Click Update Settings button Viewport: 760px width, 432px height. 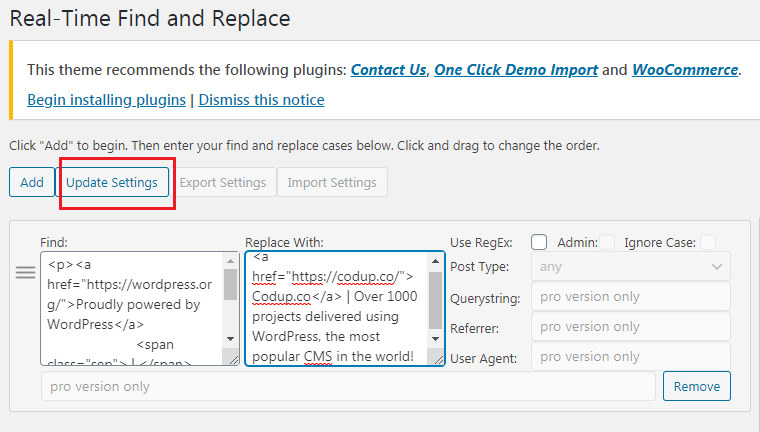[112, 182]
